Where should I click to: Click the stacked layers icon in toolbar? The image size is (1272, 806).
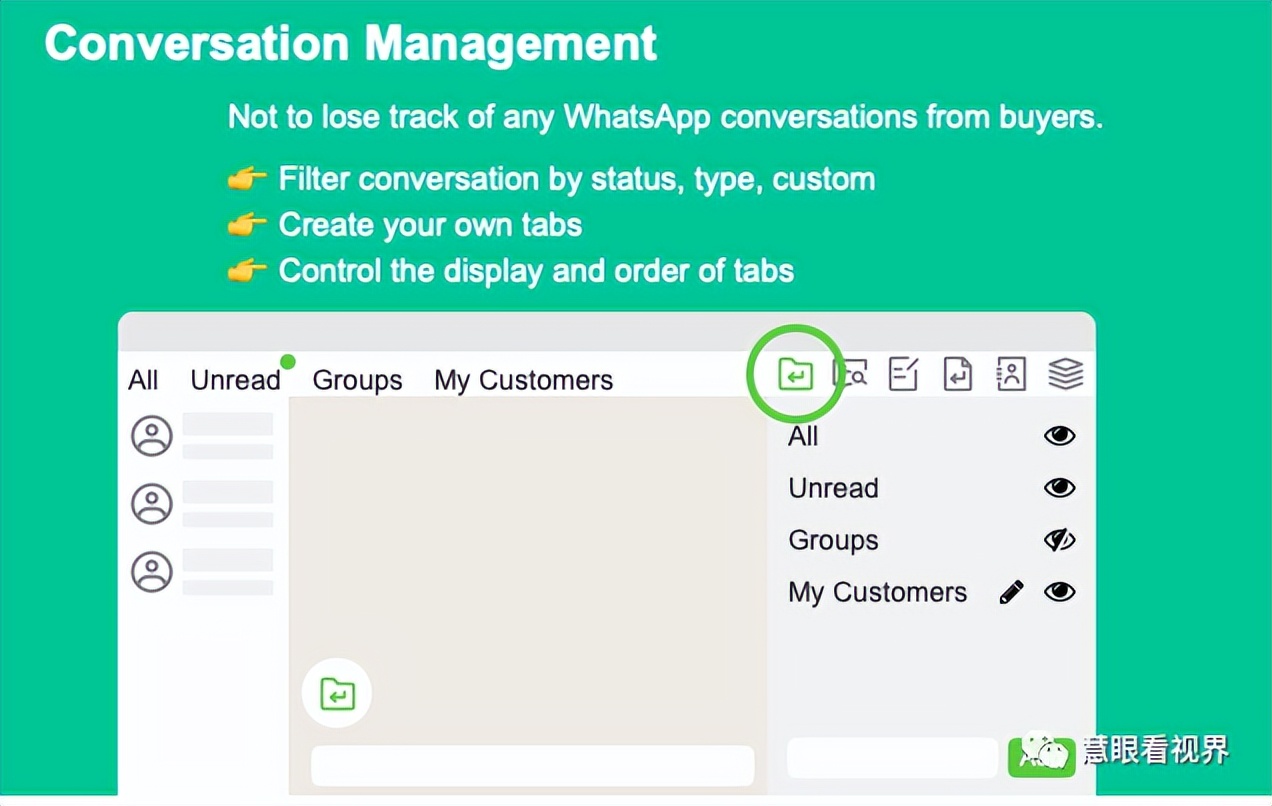click(x=1065, y=374)
